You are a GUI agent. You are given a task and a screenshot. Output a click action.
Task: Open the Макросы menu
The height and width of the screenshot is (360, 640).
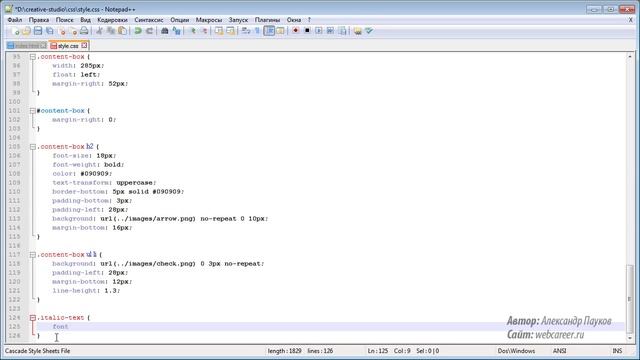click(209, 20)
